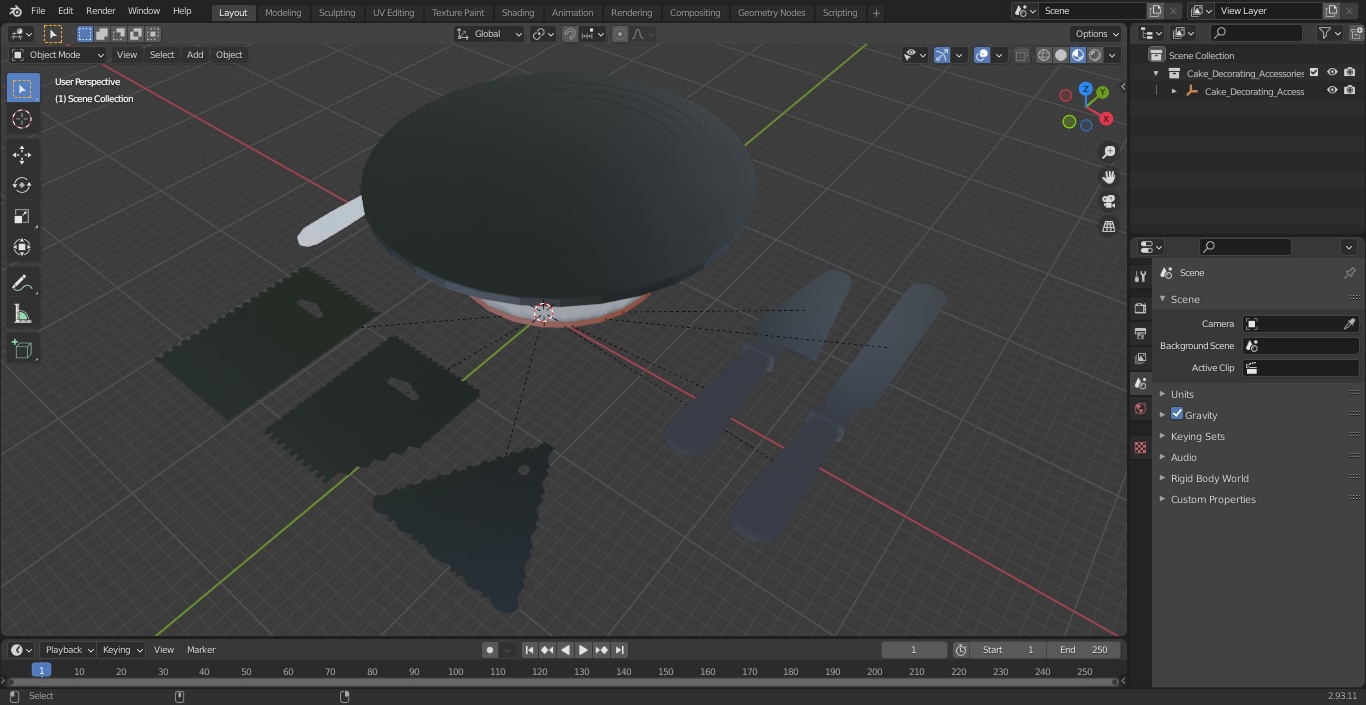Screen dimensions: 1366x705
Task: Disable Cake_Decorating_Accessories collection in renders
Action: (1350, 73)
